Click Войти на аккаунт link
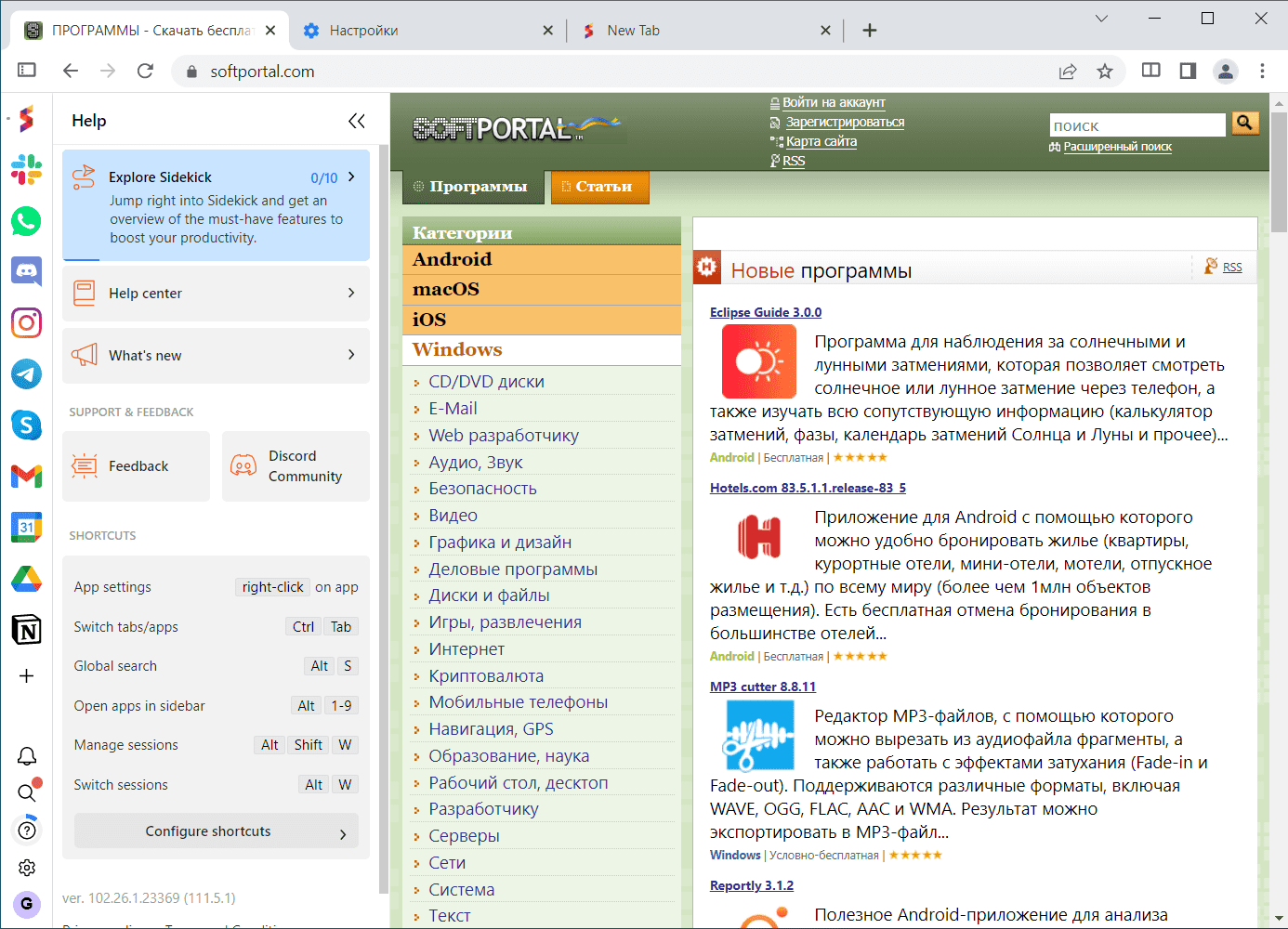The width and height of the screenshot is (1288, 929). point(834,102)
